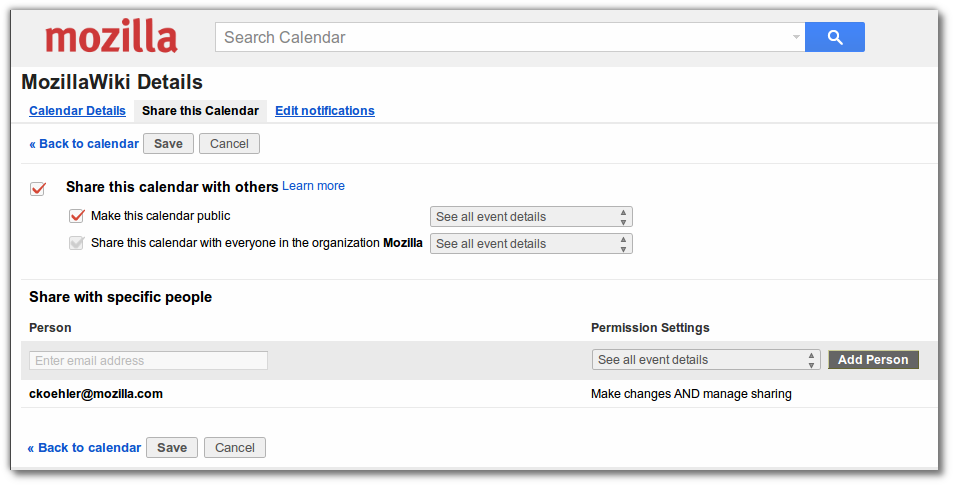Open permission dropdown for Mozilla organization sharing

click(531, 243)
